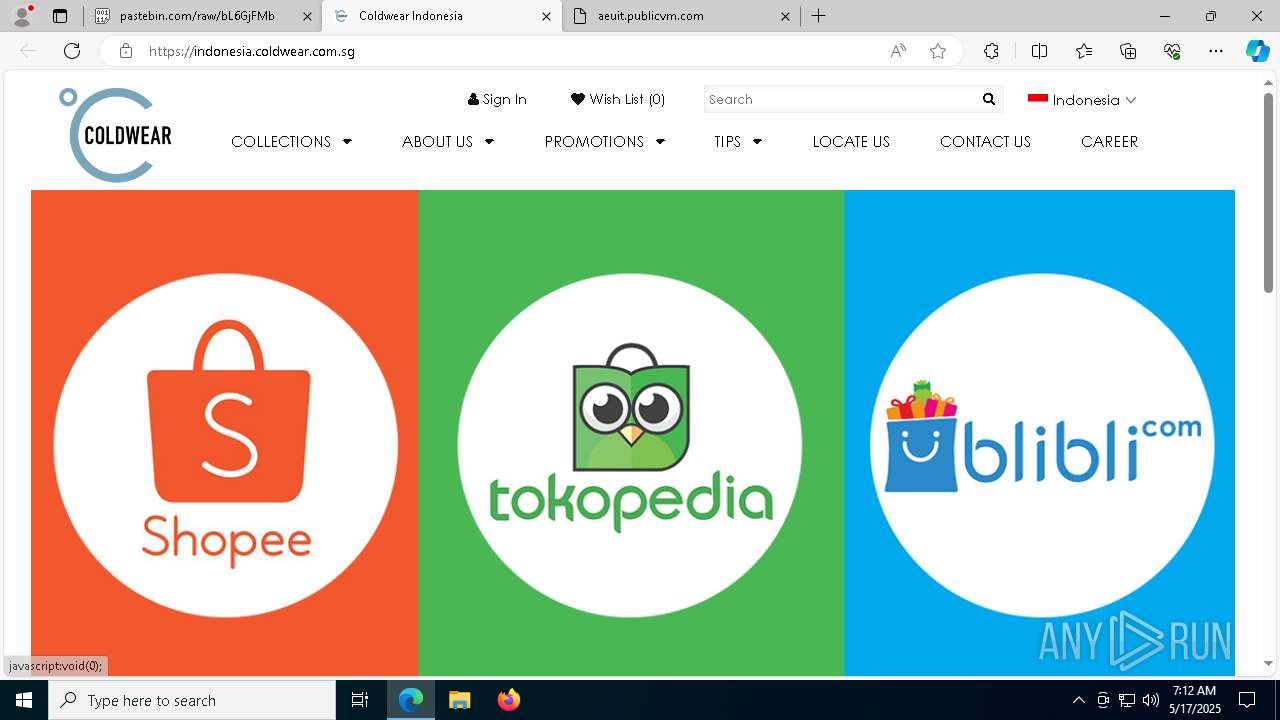Click the Sign In link
This screenshot has width=1280, height=720.
pos(497,99)
